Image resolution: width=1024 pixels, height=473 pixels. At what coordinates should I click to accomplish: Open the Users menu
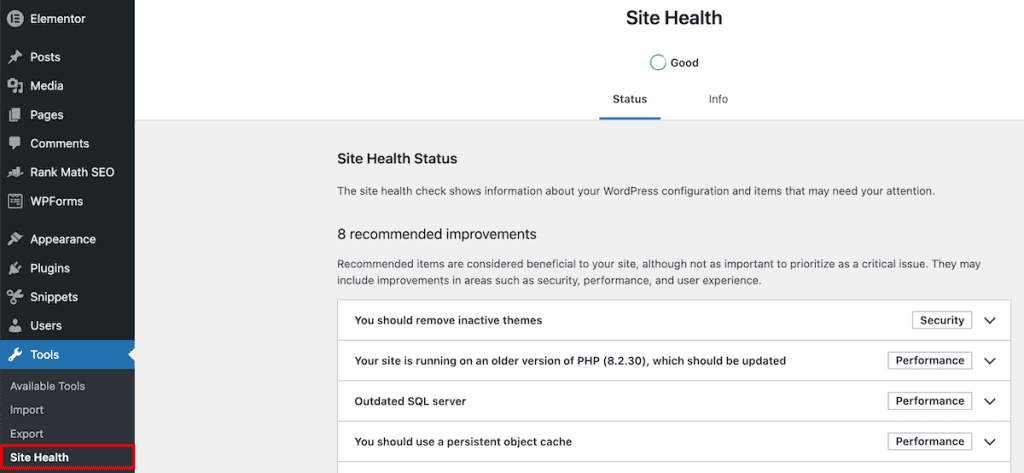pos(67,325)
